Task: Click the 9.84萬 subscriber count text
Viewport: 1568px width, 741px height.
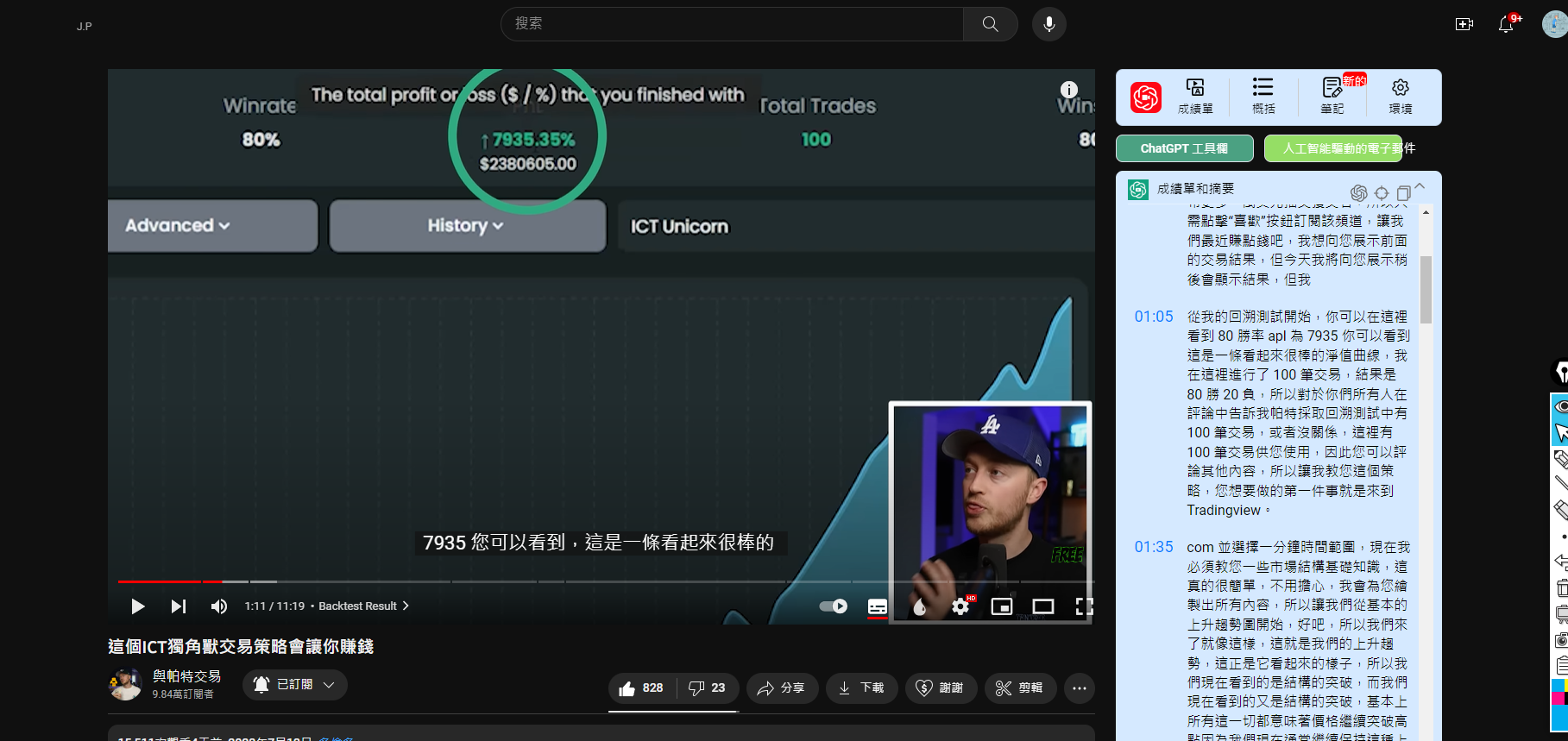Action: (183, 694)
